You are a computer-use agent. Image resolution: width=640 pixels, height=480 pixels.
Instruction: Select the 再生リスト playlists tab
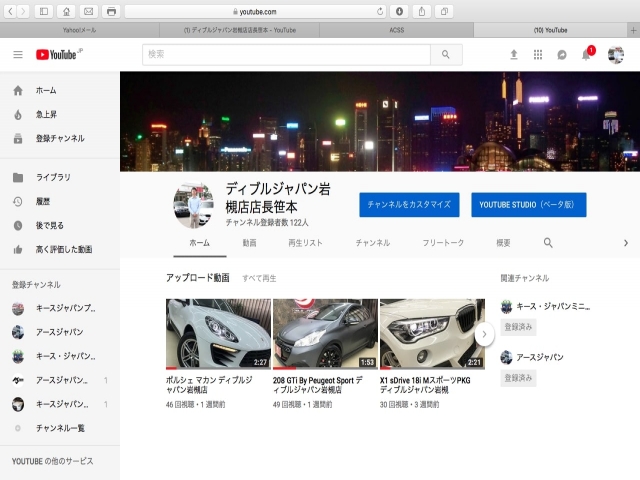(x=305, y=243)
